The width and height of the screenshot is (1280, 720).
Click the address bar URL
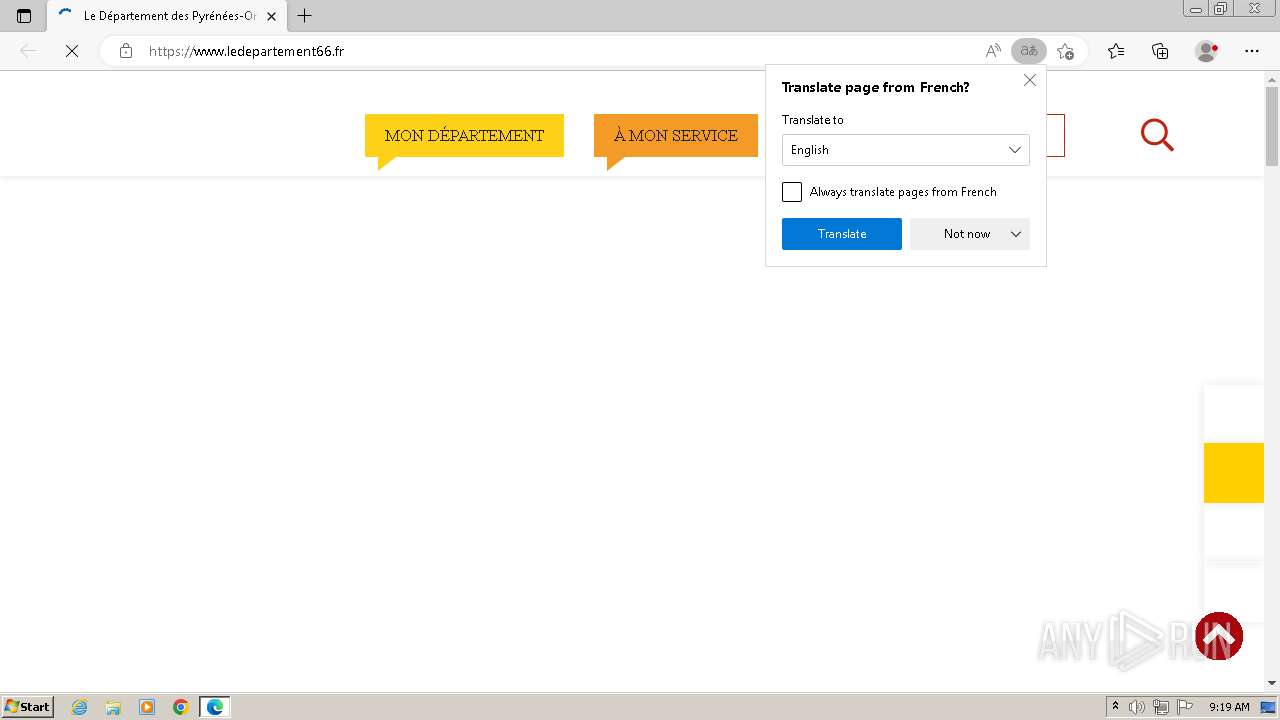coord(246,51)
